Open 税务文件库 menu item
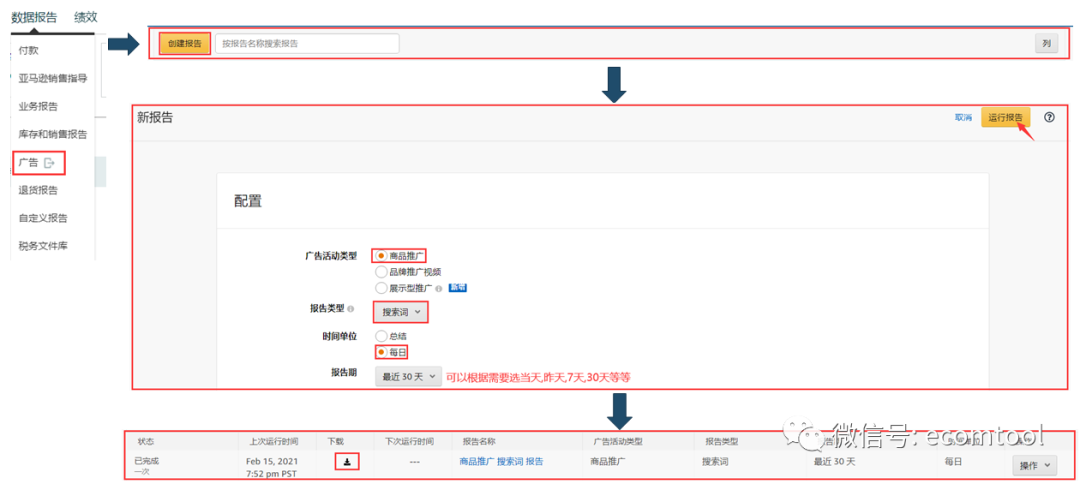 (43, 246)
